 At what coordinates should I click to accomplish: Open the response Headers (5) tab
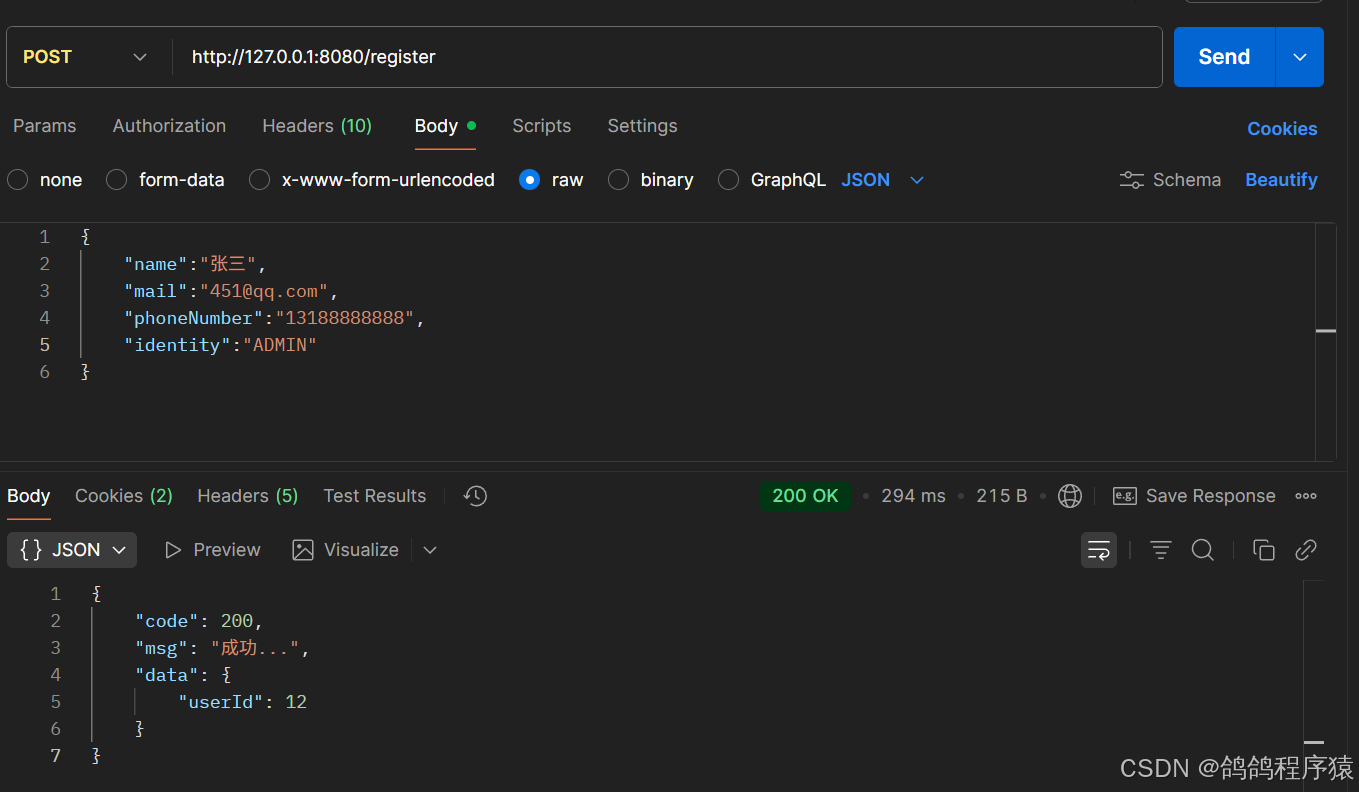click(x=248, y=496)
